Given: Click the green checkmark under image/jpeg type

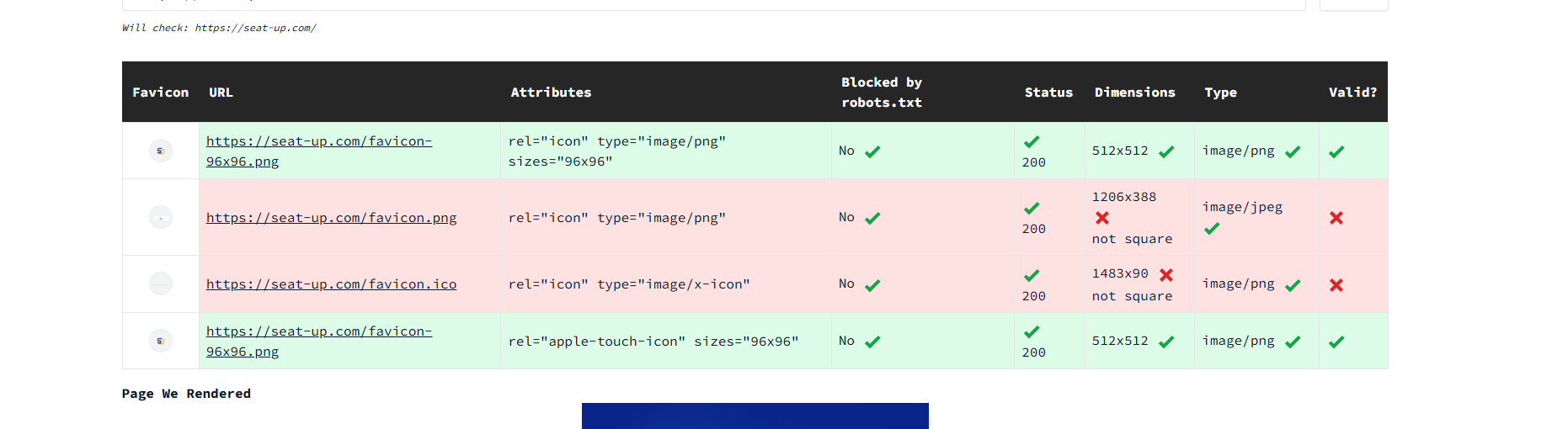Looking at the screenshot, I should pyautogui.click(x=1212, y=229).
